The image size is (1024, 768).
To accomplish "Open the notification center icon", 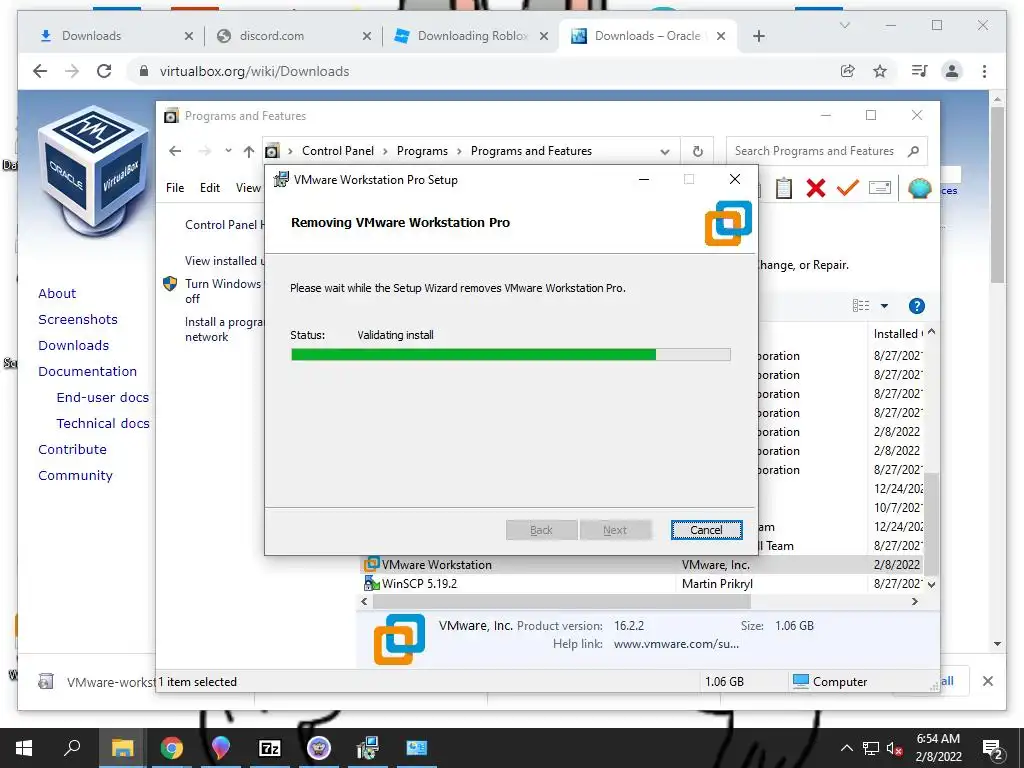I will click(993, 749).
